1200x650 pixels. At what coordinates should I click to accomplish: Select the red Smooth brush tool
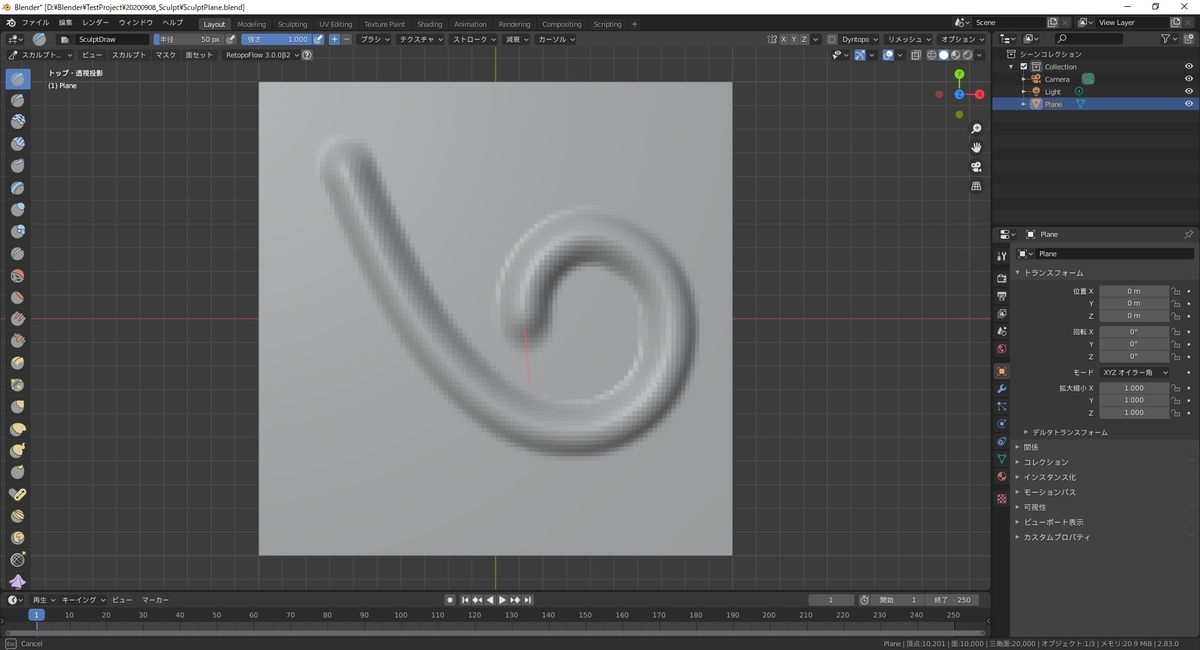17,275
